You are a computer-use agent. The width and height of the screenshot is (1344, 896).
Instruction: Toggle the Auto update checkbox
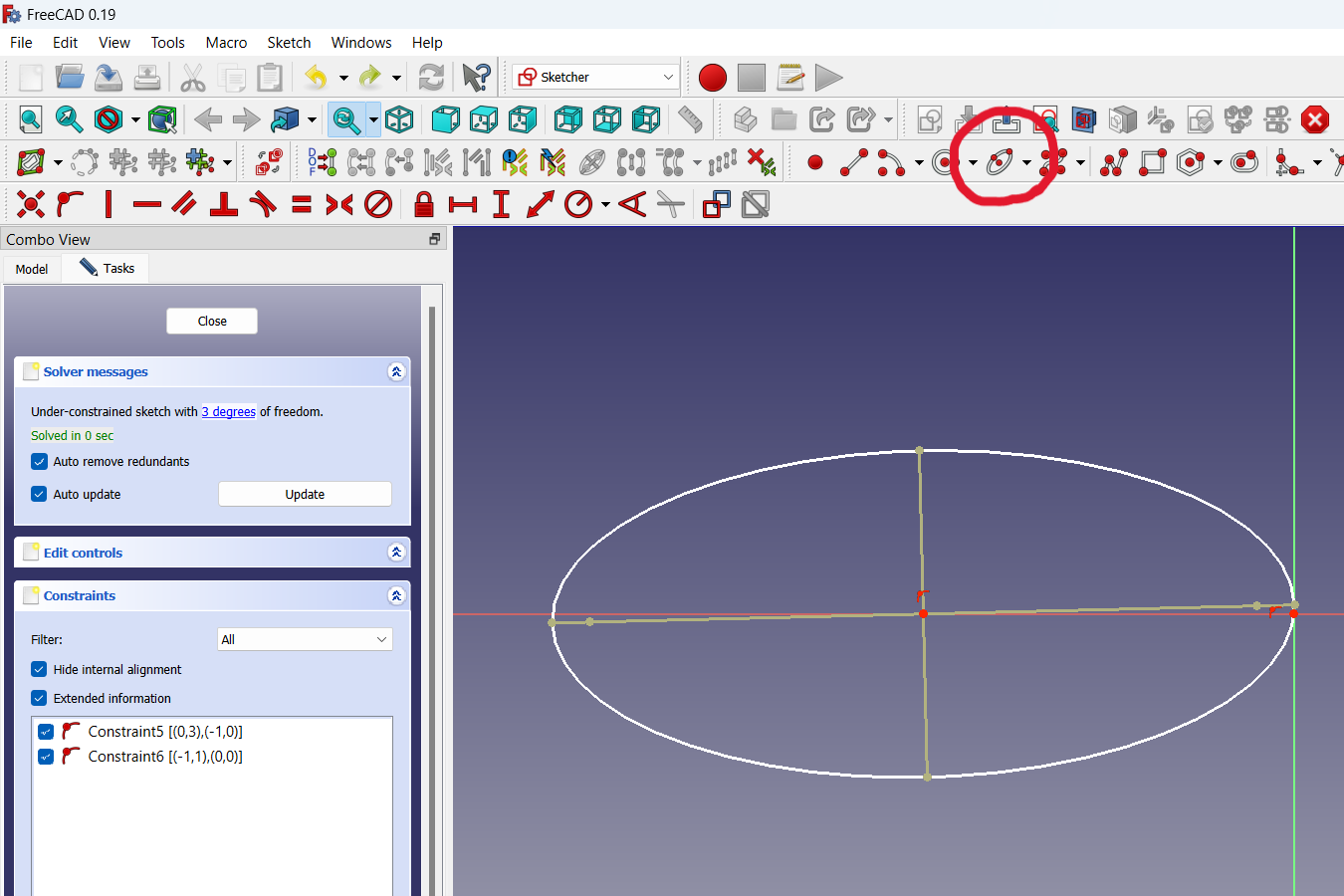pyautogui.click(x=39, y=495)
